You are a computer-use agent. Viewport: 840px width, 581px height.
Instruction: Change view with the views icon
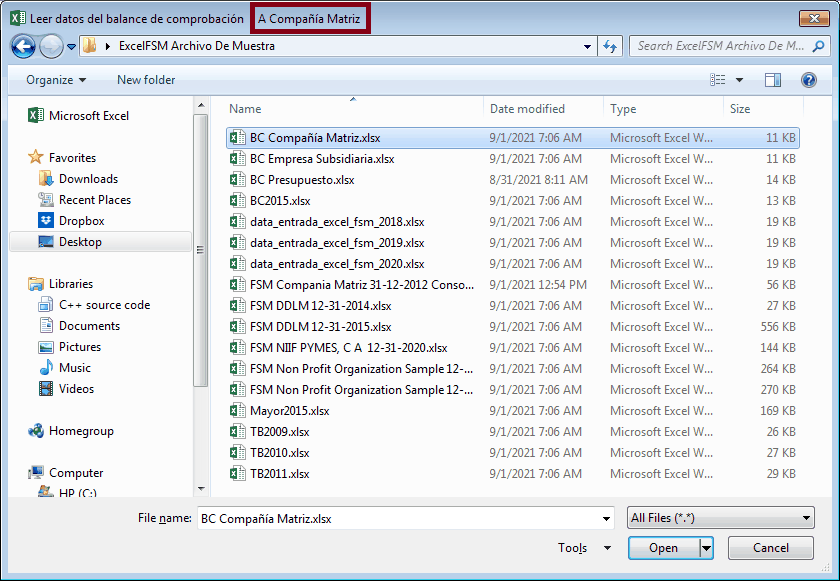pos(718,80)
